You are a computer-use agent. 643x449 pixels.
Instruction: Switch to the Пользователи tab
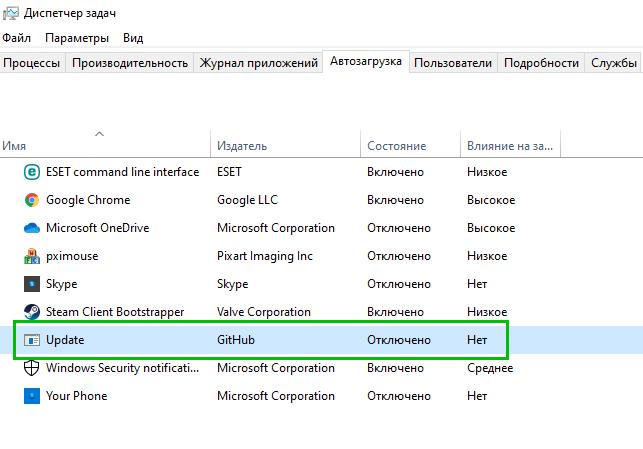[x=453, y=63]
